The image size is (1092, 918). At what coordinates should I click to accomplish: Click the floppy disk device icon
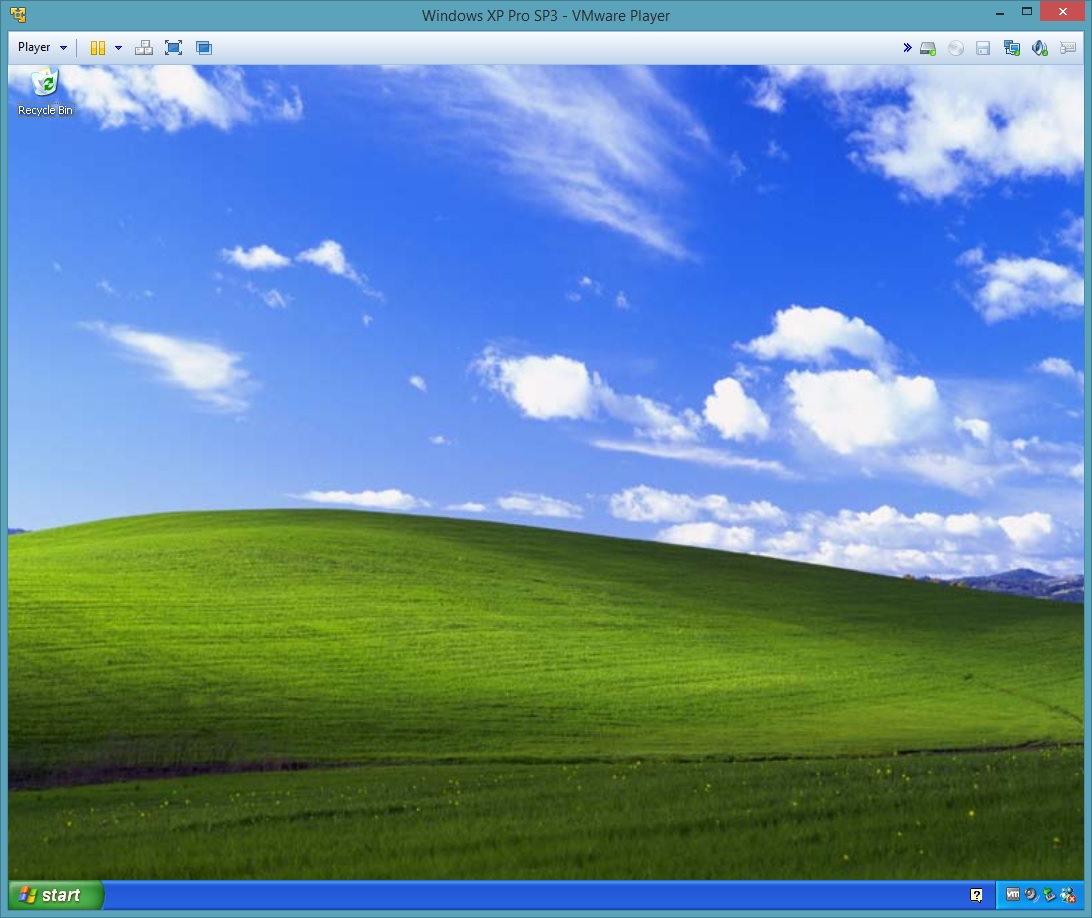(983, 47)
